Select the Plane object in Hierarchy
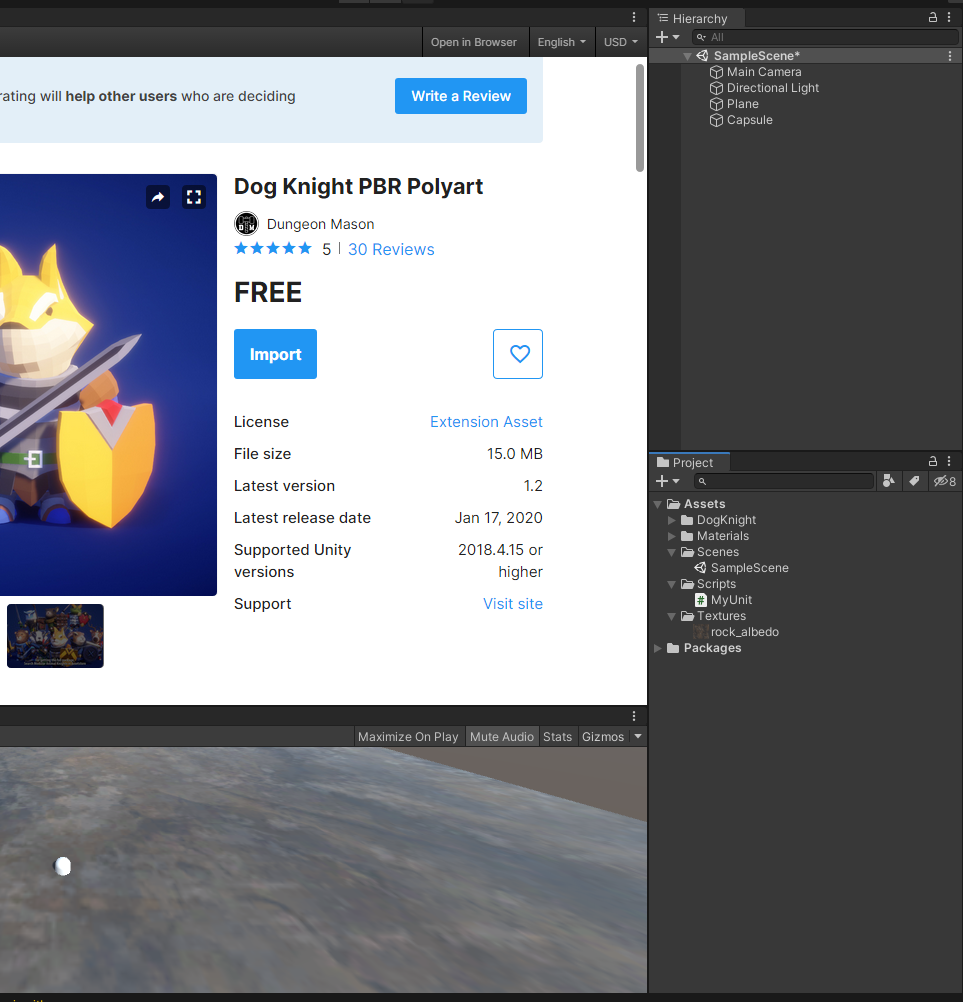 point(742,104)
